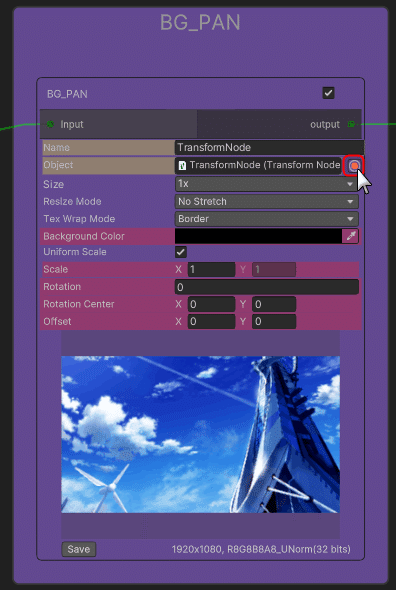This screenshot has height=590, width=396.
Task: Open the black Background Color swatch
Action: coord(259,236)
